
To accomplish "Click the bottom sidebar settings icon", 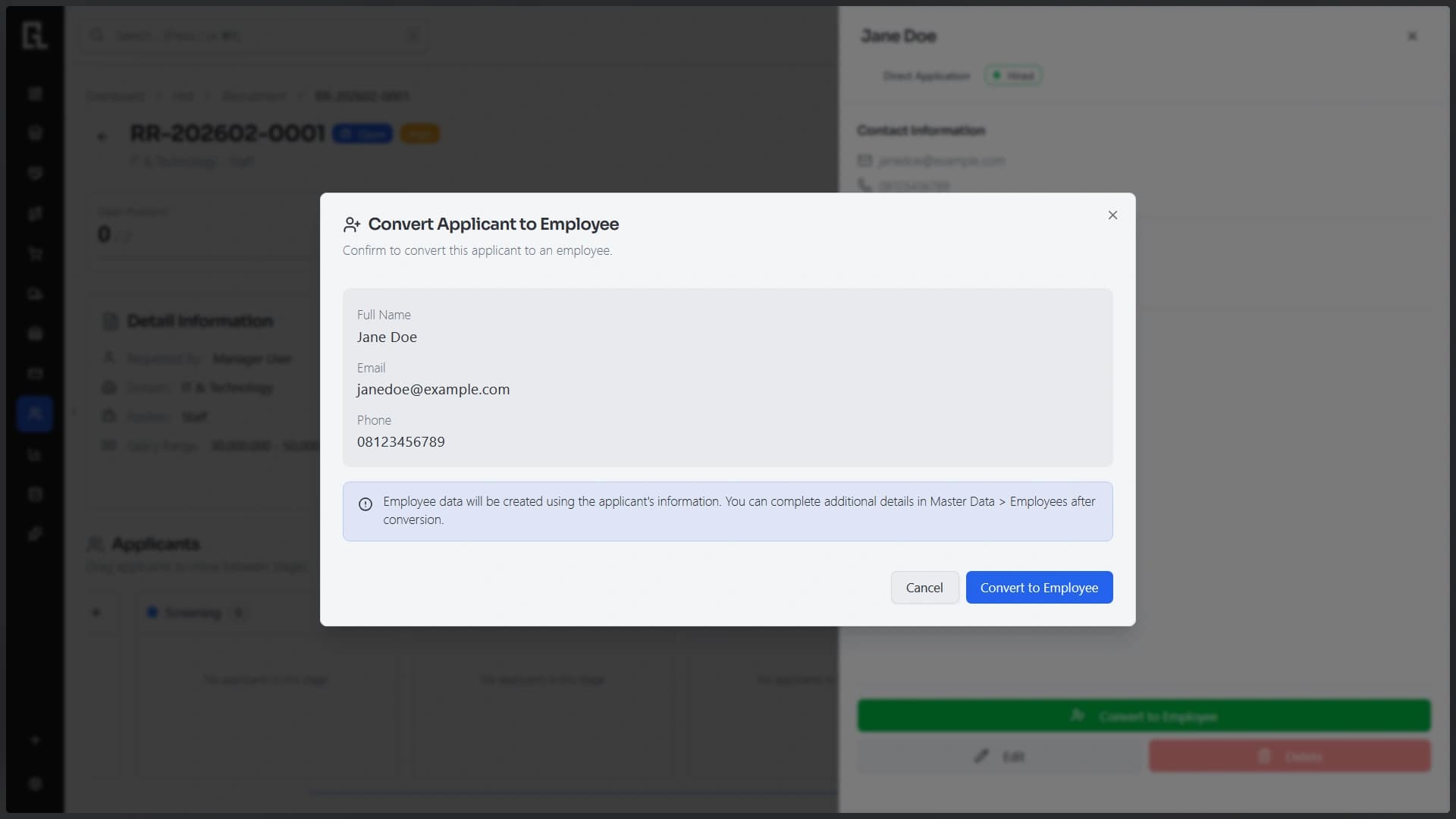I will (x=35, y=783).
